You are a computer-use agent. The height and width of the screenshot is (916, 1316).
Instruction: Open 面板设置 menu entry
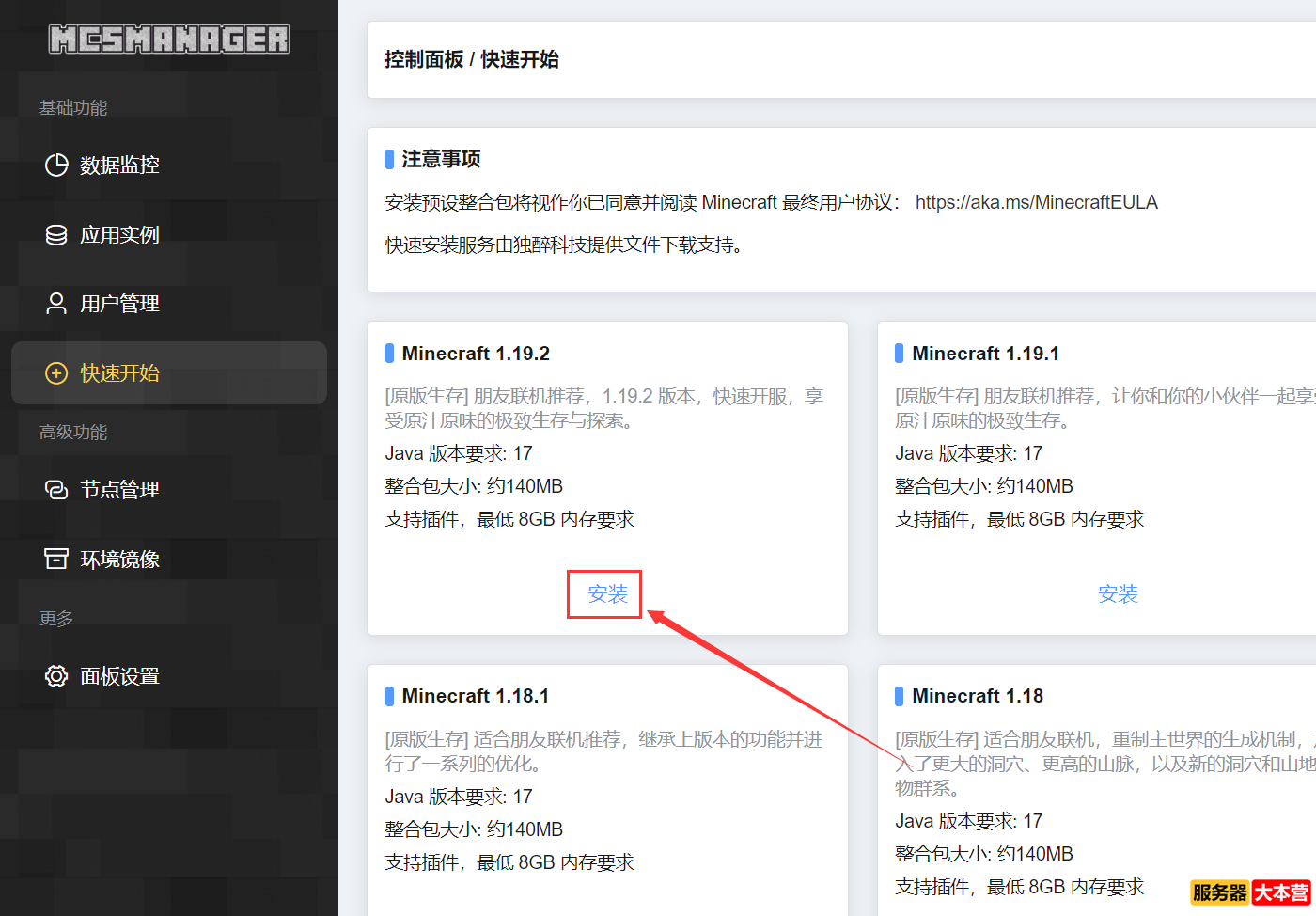(119, 676)
